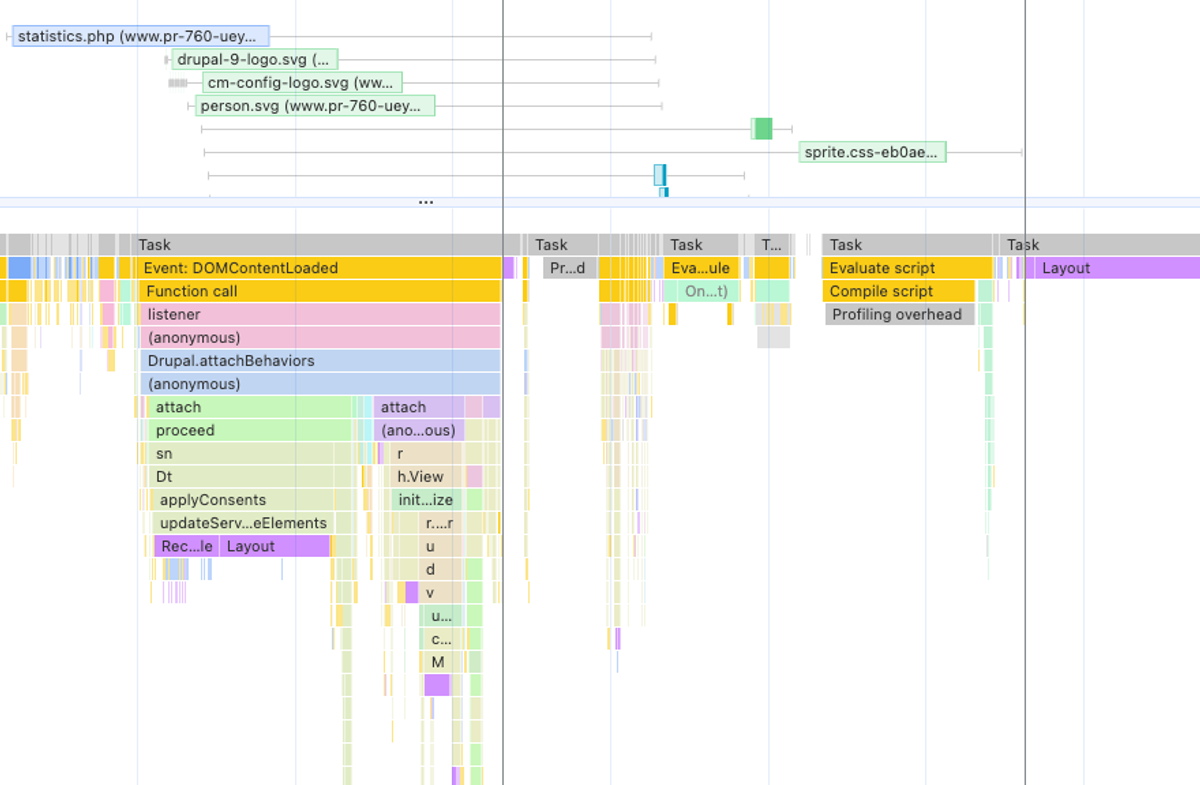
Task: Select the statistics.php network request bar
Action: point(141,37)
